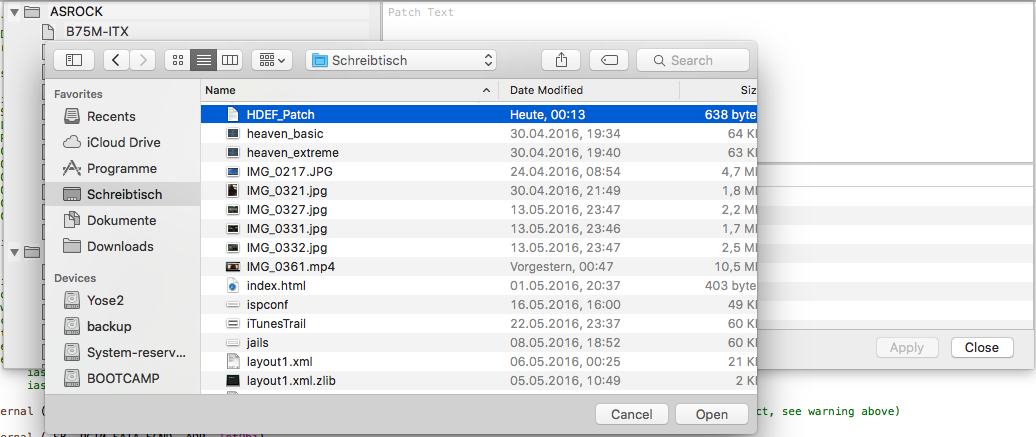
Task: Sort files by Date Modified column
Action: click(x=589, y=90)
